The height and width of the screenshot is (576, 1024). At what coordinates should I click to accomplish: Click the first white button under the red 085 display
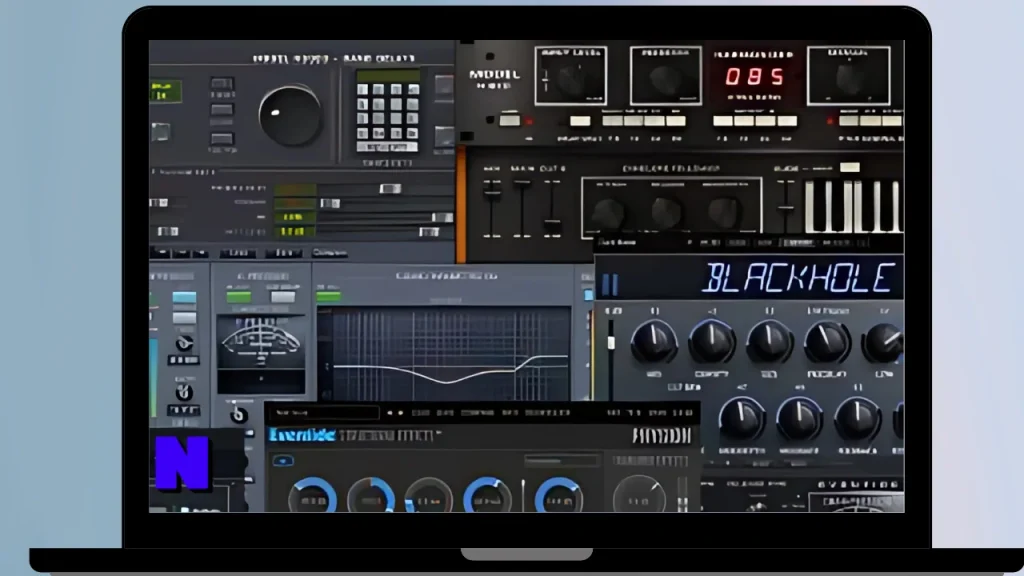[x=722, y=121]
